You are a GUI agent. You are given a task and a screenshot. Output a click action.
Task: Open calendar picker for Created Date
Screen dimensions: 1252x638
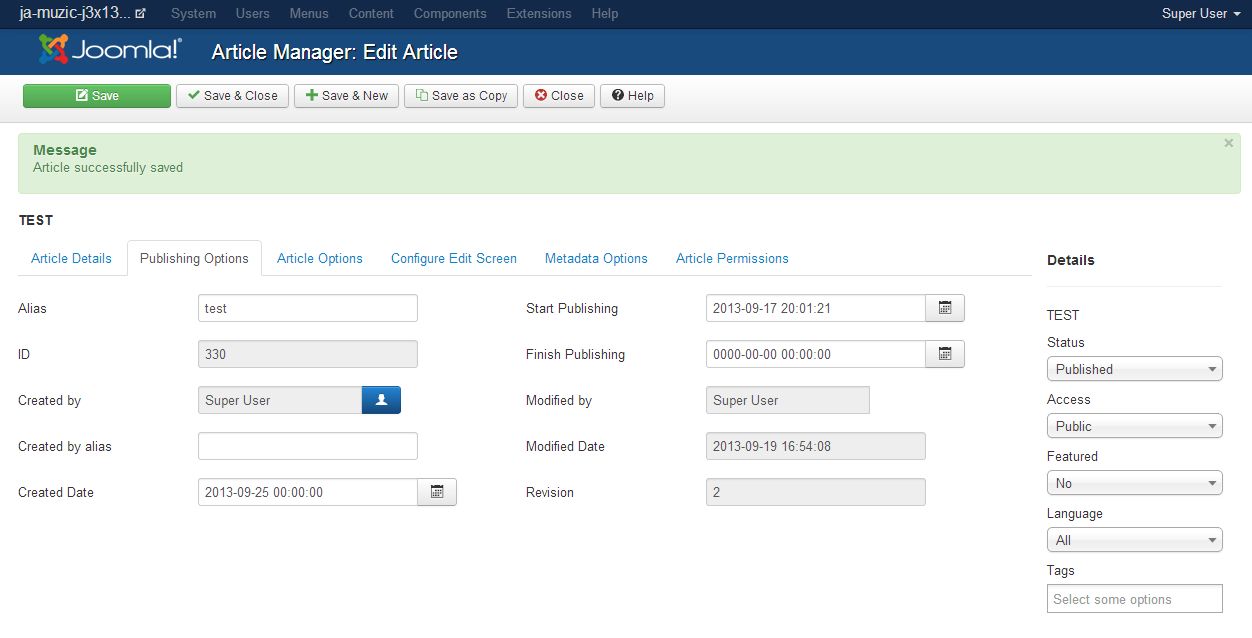point(437,492)
